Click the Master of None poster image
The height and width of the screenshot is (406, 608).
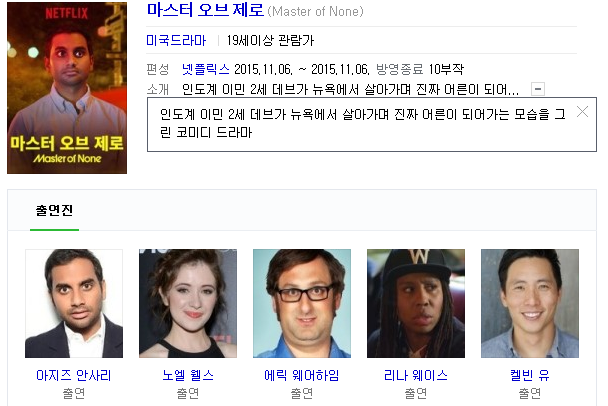coord(67,88)
